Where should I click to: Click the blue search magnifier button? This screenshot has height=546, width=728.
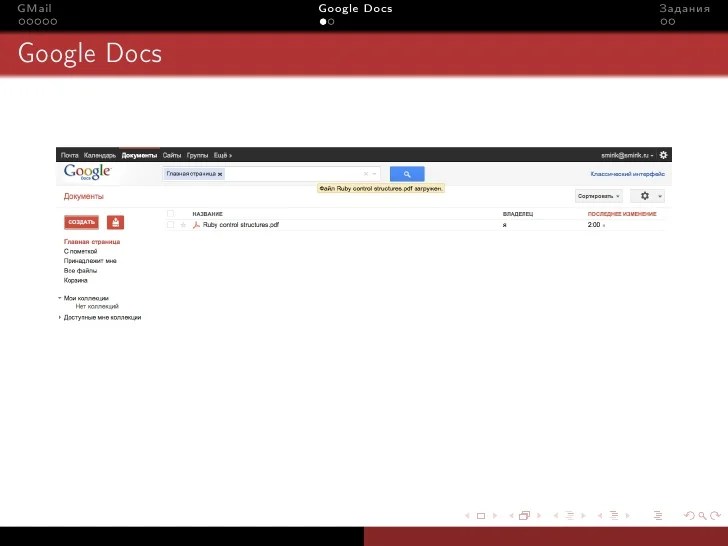pyautogui.click(x=407, y=174)
